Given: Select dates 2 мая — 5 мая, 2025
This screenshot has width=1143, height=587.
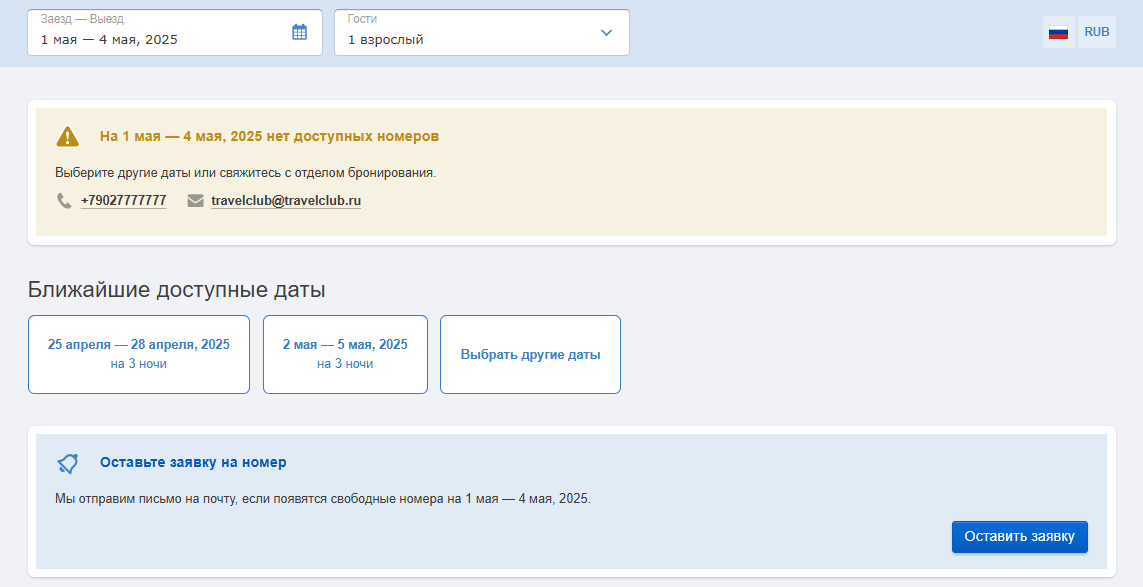Looking at the screenshot, I should pos(345,354).
